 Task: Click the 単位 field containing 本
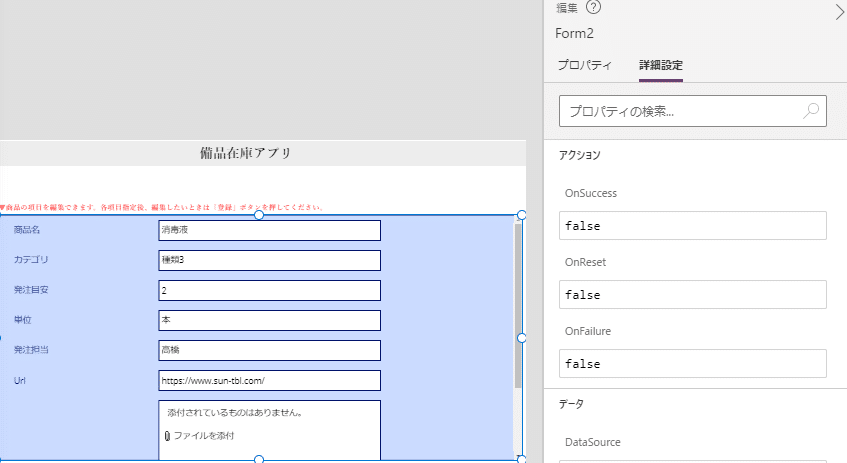click(x=270, y=320)
